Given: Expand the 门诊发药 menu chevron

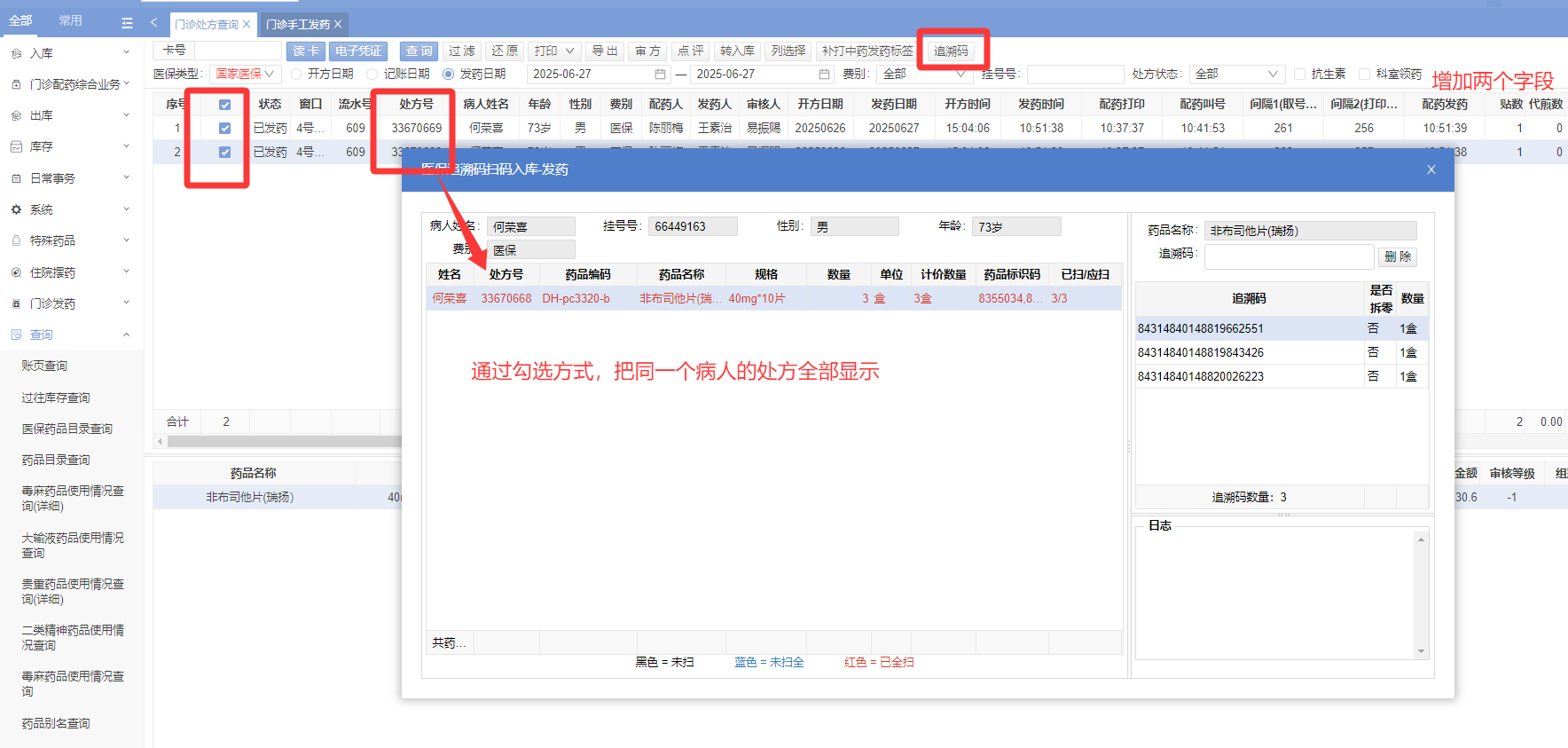Looking at the screenshot, I should (127, 303).
